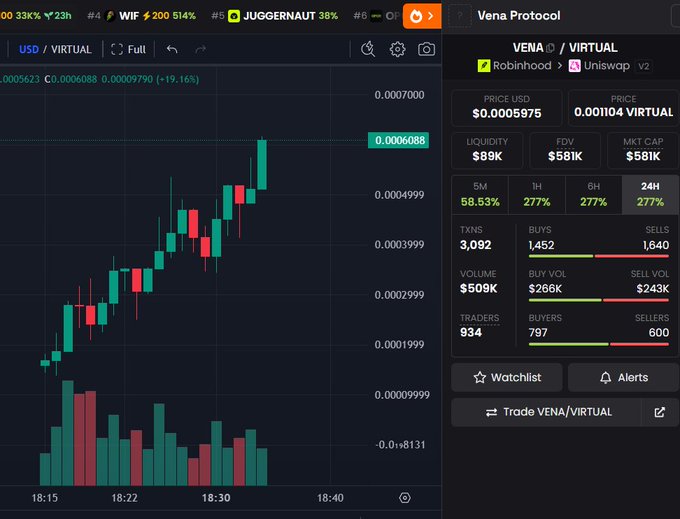This screenshot has width=680, height=519.
Task: Select the 5M timeframe tab
Action: (x=480, y=195)
